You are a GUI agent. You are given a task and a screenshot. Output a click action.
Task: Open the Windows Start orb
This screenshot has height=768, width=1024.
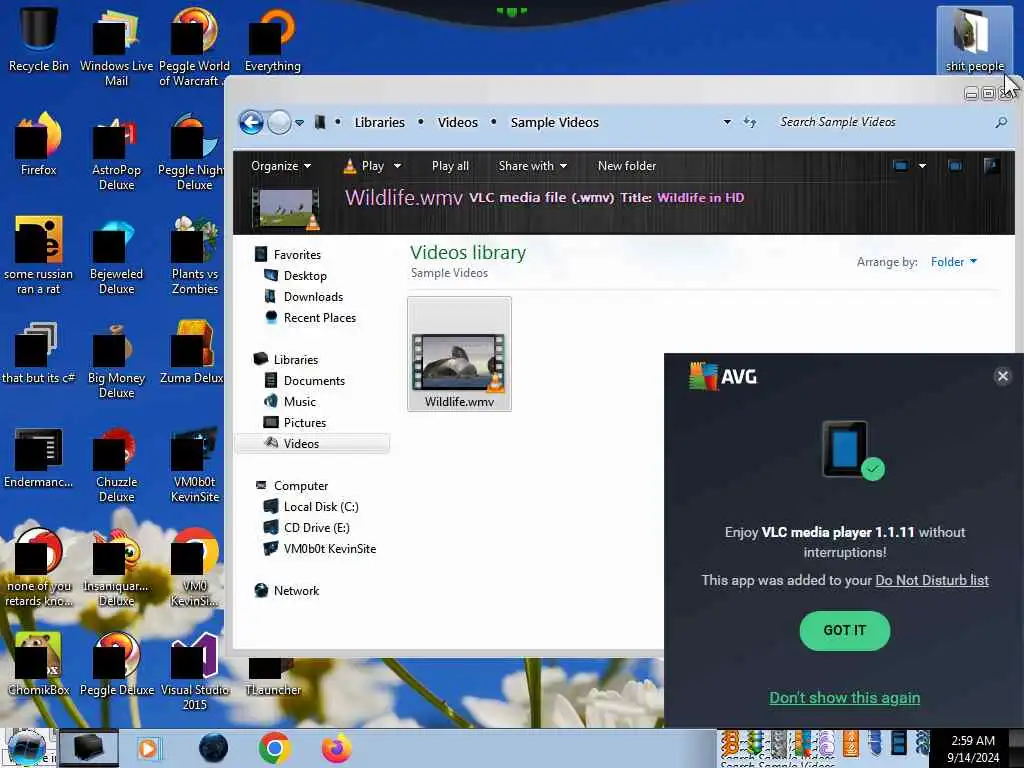tap(26, 748)
